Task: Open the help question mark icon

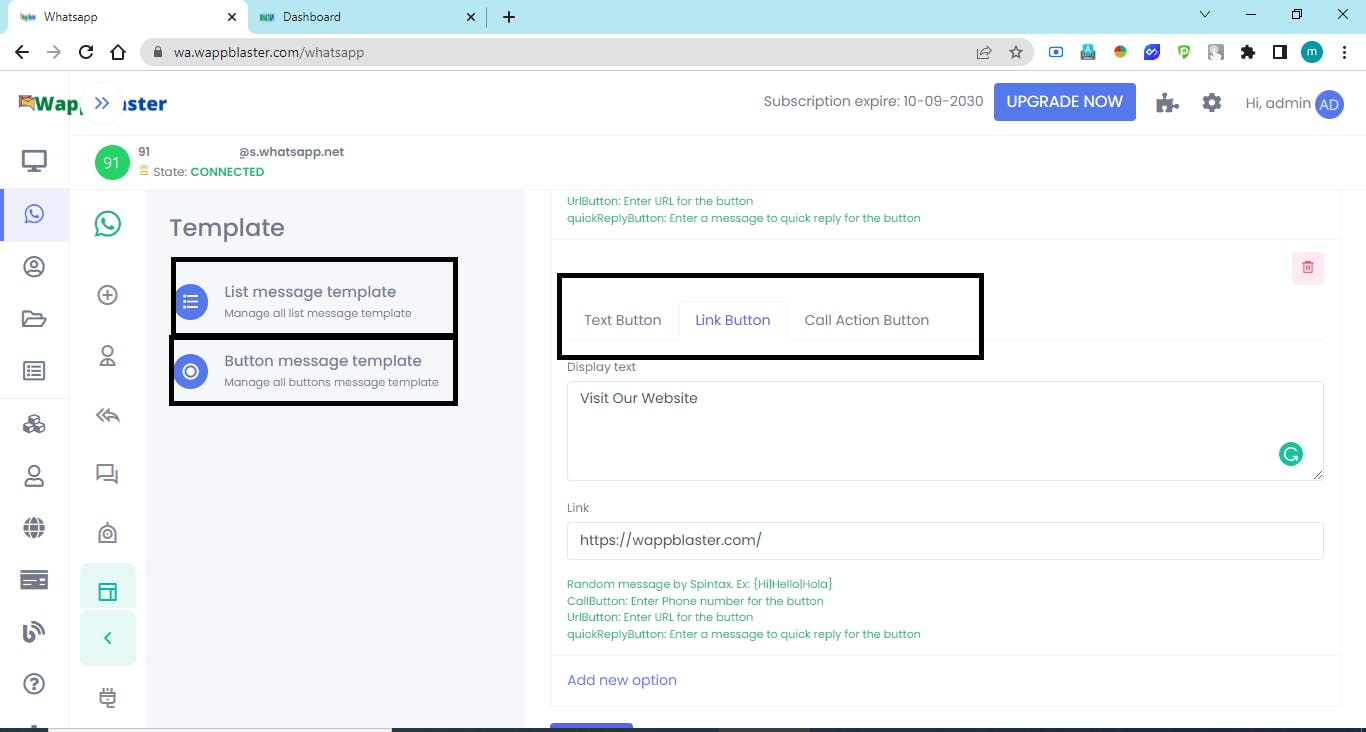Action: (x=34, y=684)
